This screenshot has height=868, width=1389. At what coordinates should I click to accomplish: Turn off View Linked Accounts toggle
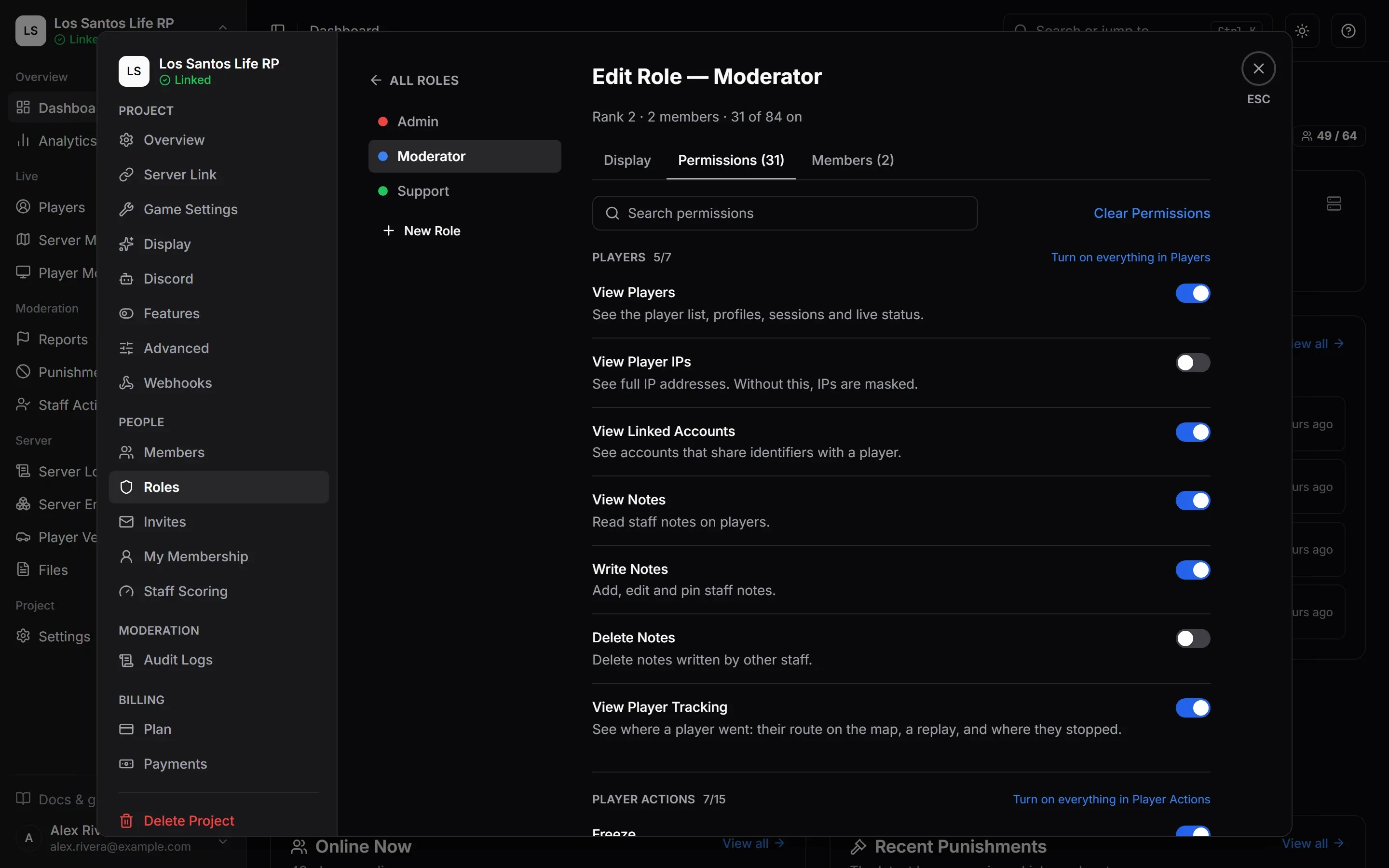click(x=1193, y=432)
